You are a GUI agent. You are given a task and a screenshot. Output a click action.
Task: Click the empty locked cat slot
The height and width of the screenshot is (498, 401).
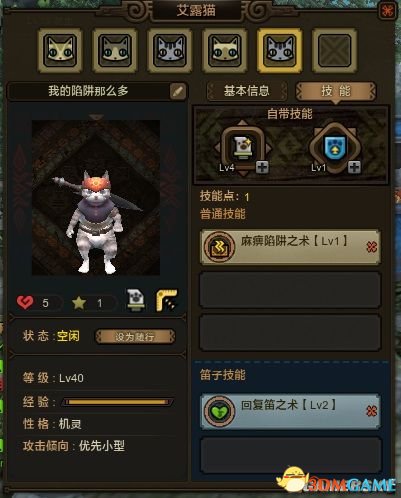334,51
